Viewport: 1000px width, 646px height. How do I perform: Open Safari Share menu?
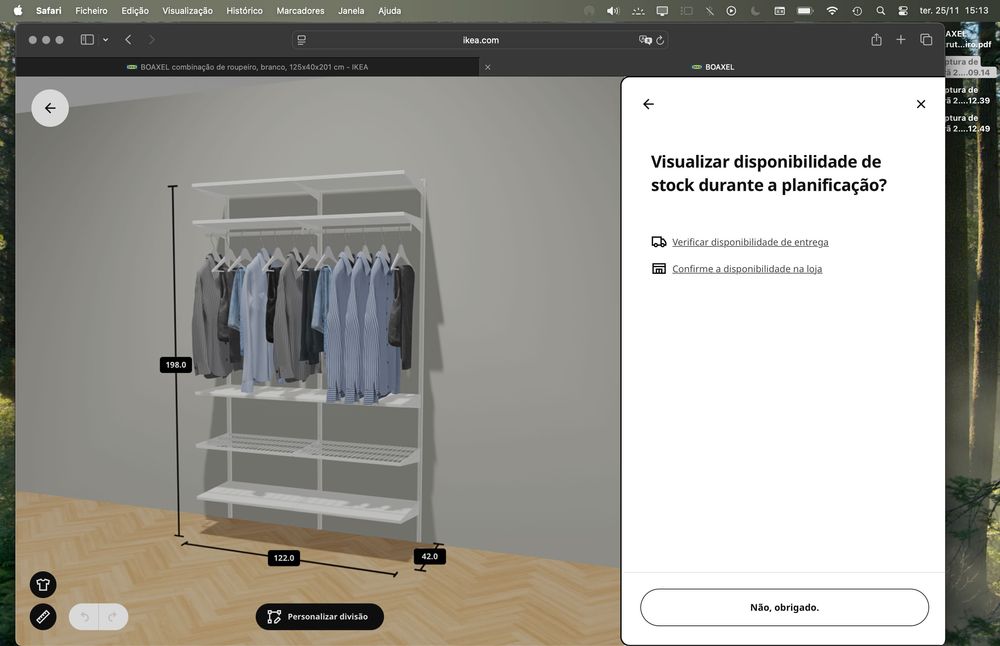pos(876,40)
